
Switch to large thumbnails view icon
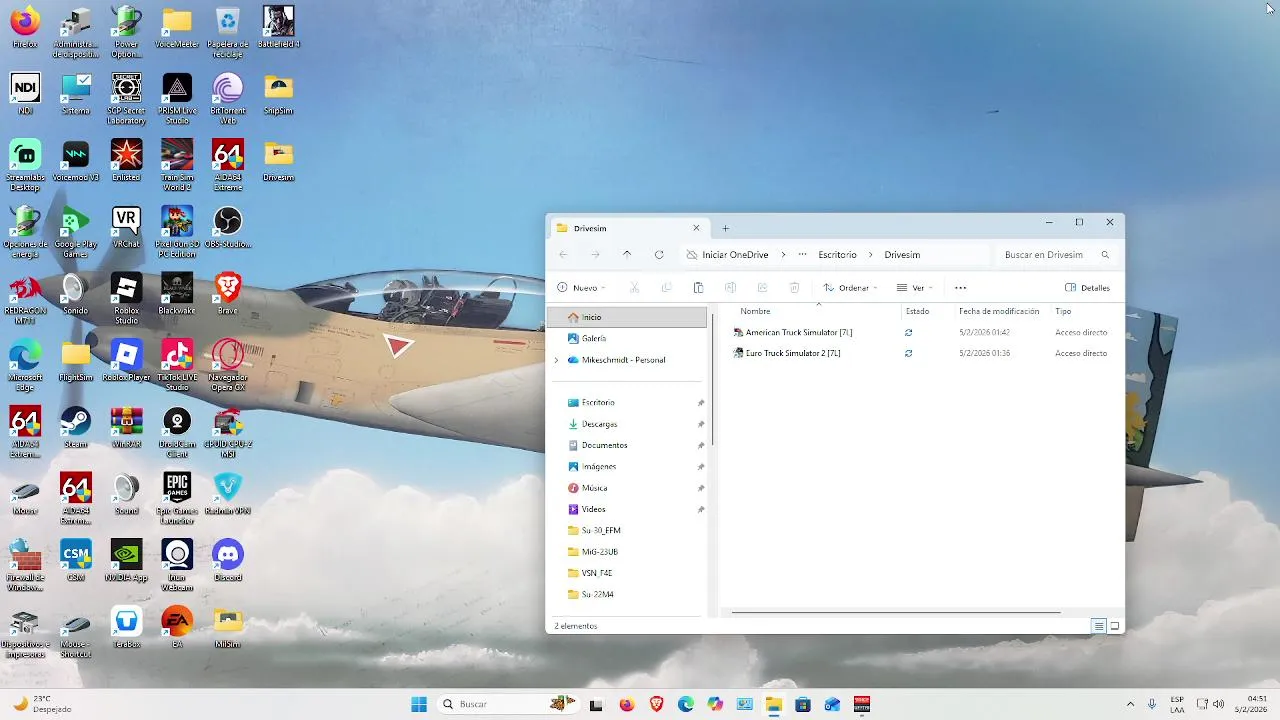point(1115,626)
